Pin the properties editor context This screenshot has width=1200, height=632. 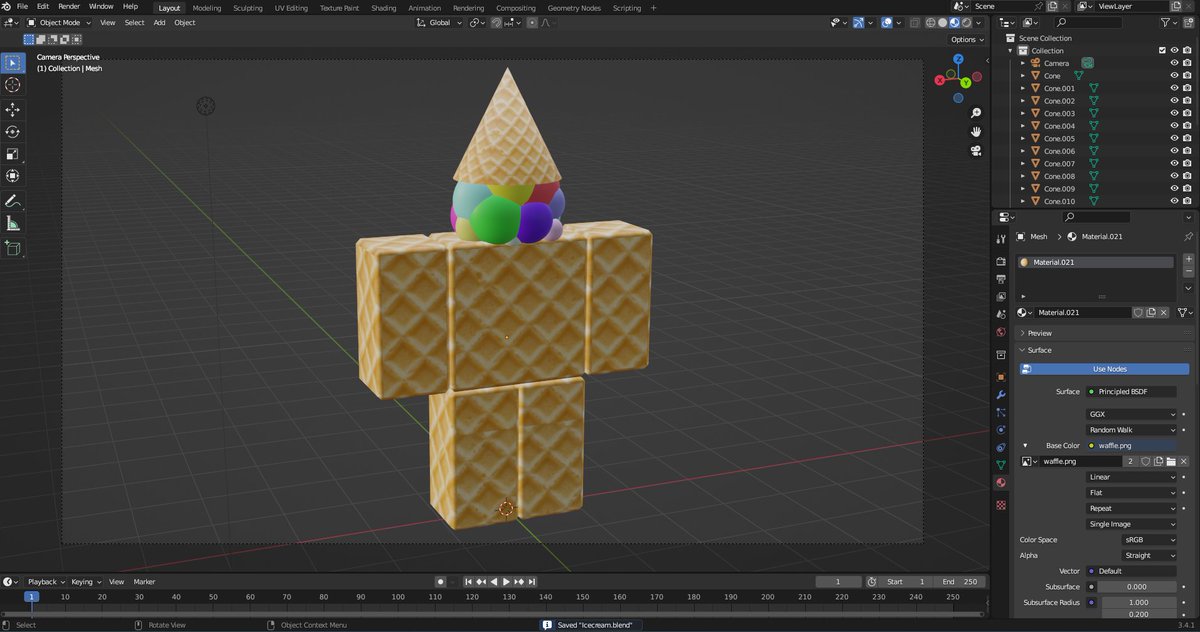pos(1187,237)
